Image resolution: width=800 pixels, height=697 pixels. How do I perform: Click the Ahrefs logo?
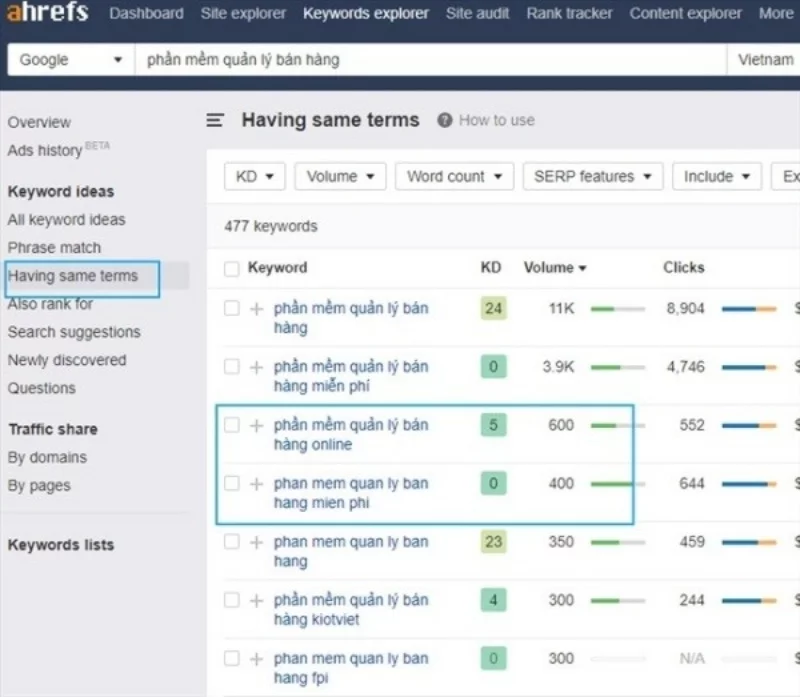point(48,13)
